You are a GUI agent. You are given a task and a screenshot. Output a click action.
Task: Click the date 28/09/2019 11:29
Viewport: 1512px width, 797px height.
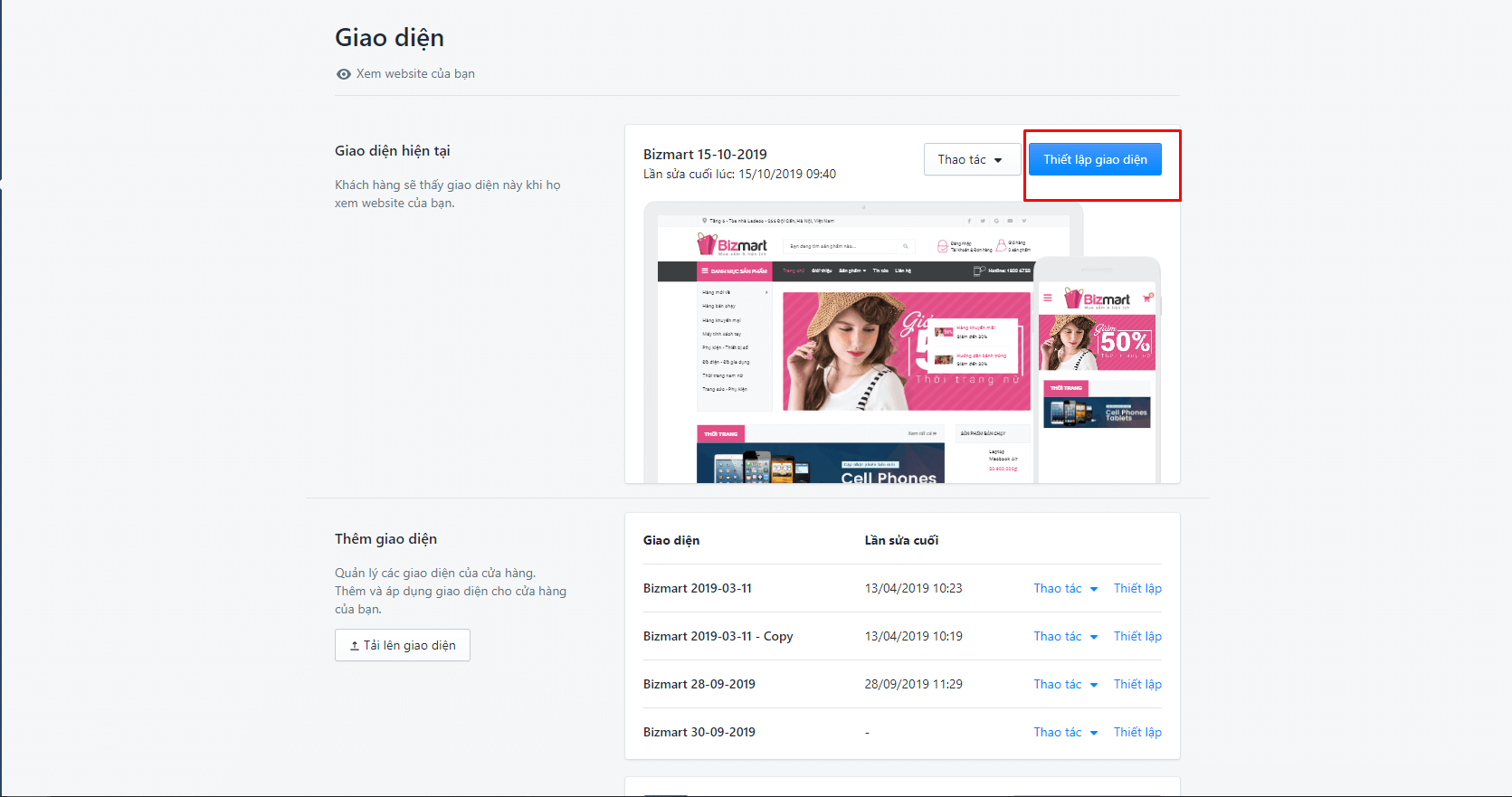(x=913, y=684)
